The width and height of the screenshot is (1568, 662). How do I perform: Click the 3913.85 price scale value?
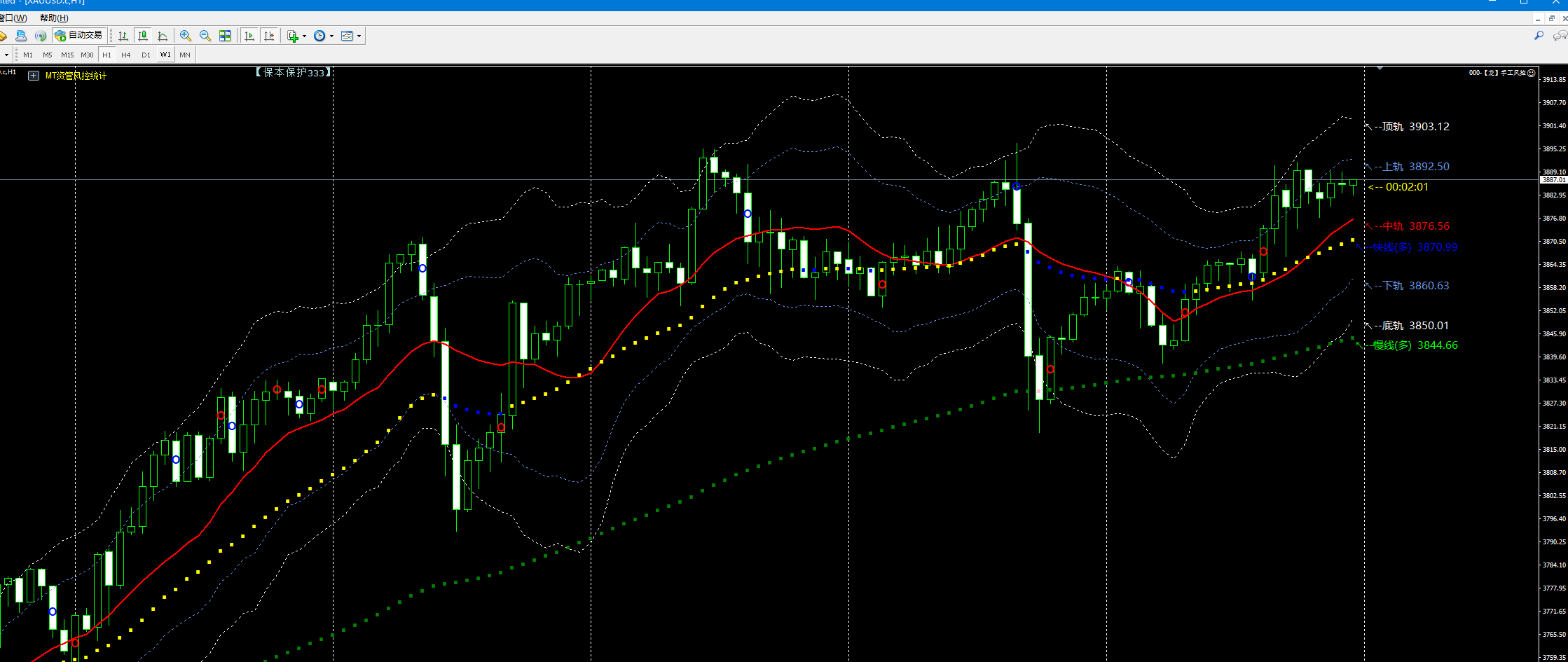(x=1554, y=80)
